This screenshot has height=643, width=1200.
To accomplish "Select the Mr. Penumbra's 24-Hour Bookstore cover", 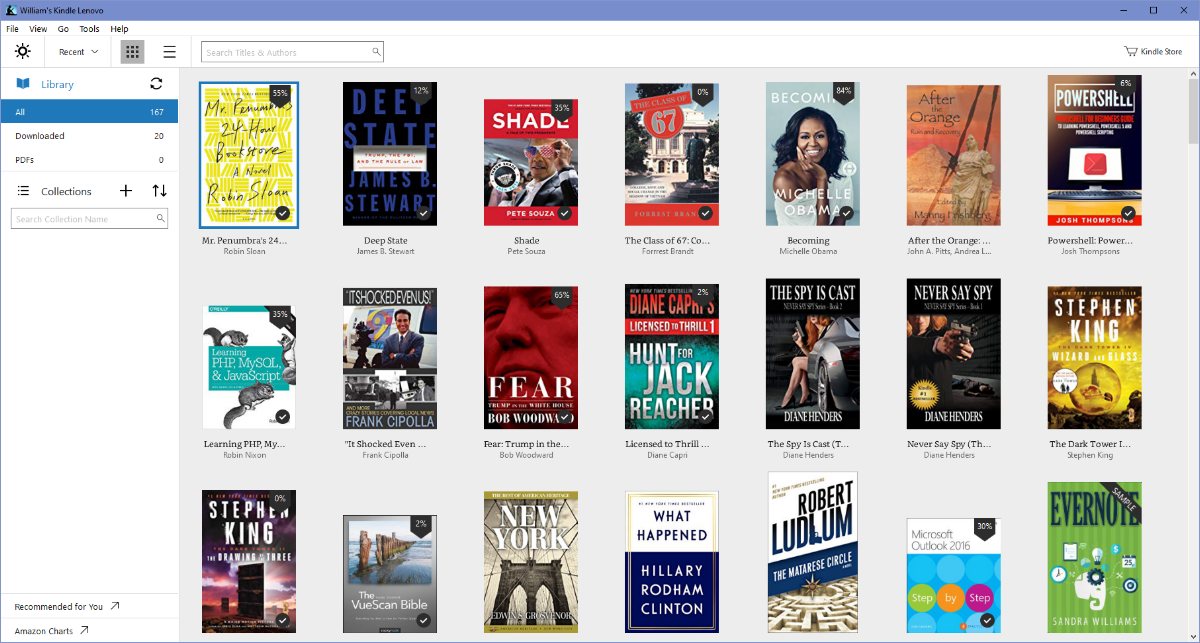I will [248, 155].
